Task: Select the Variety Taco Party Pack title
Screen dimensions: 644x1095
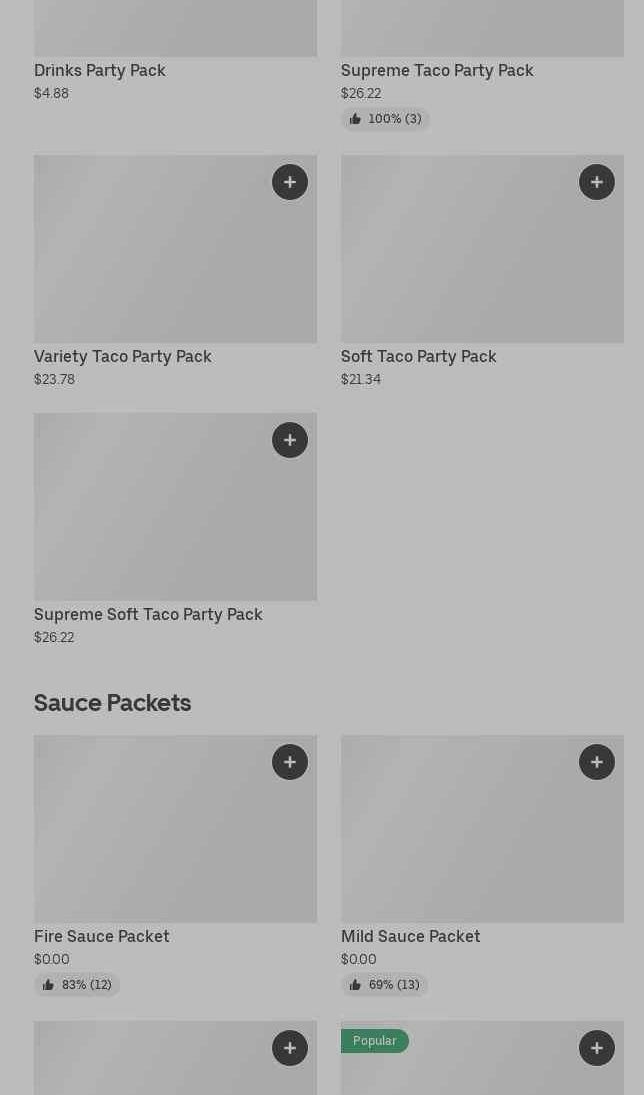Action: [123, 356]
